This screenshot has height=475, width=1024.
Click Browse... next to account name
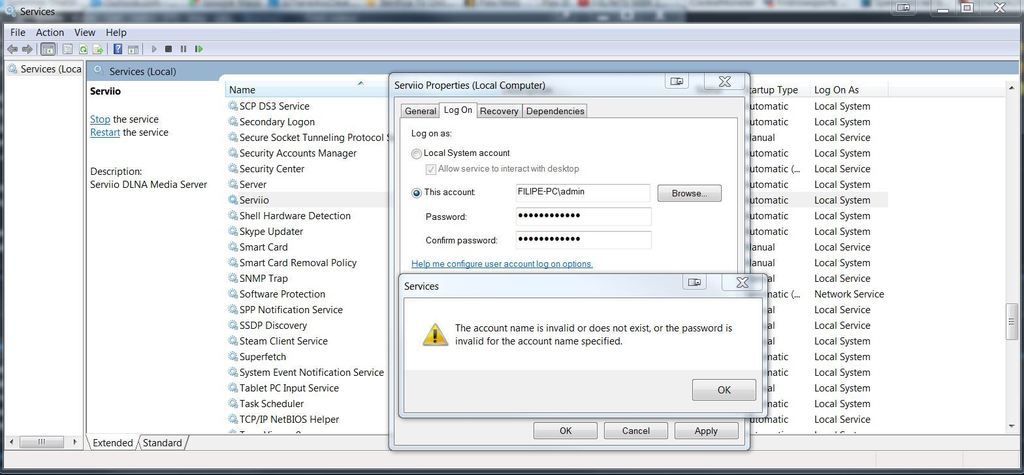pos(689,193)
